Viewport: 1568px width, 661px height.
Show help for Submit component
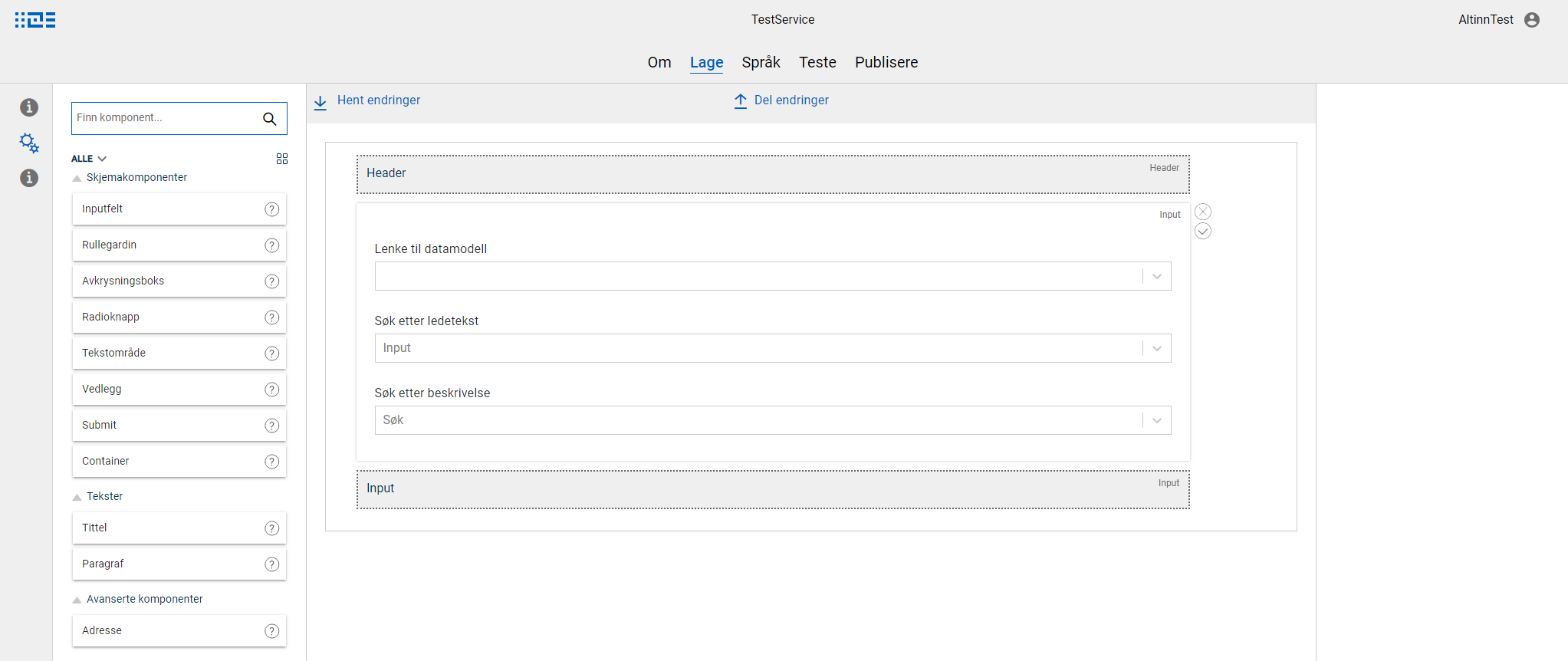[x=272, y=426]
